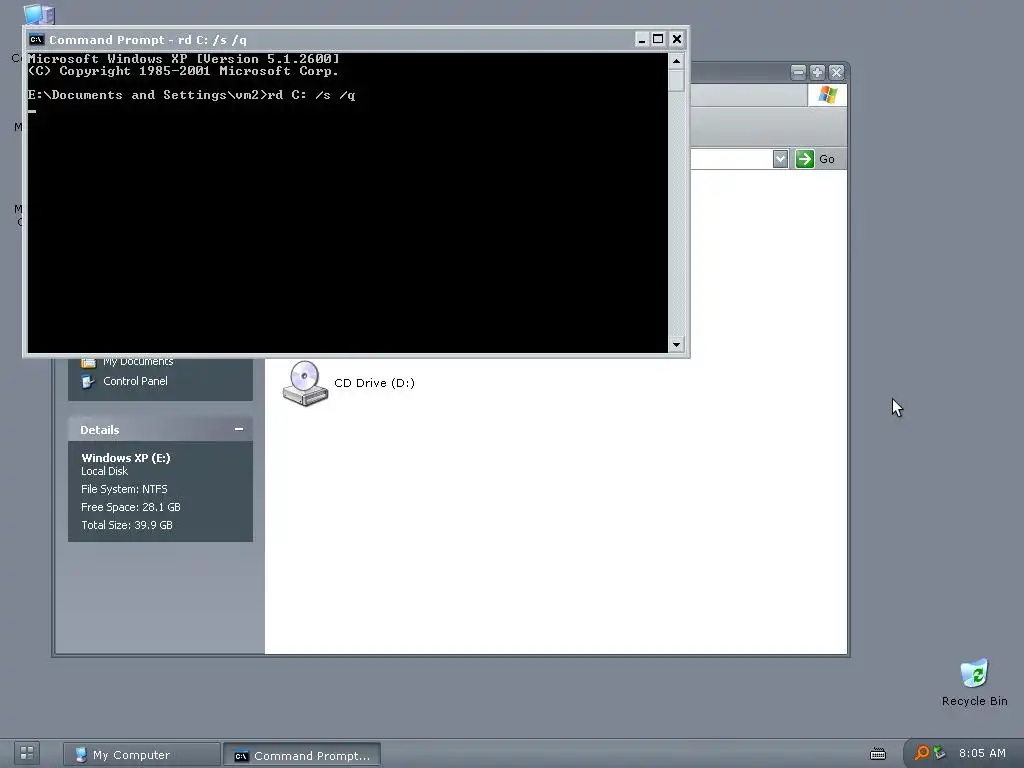
Task: Maximize the Command Prompt window
Action: [x=658, y=39]
